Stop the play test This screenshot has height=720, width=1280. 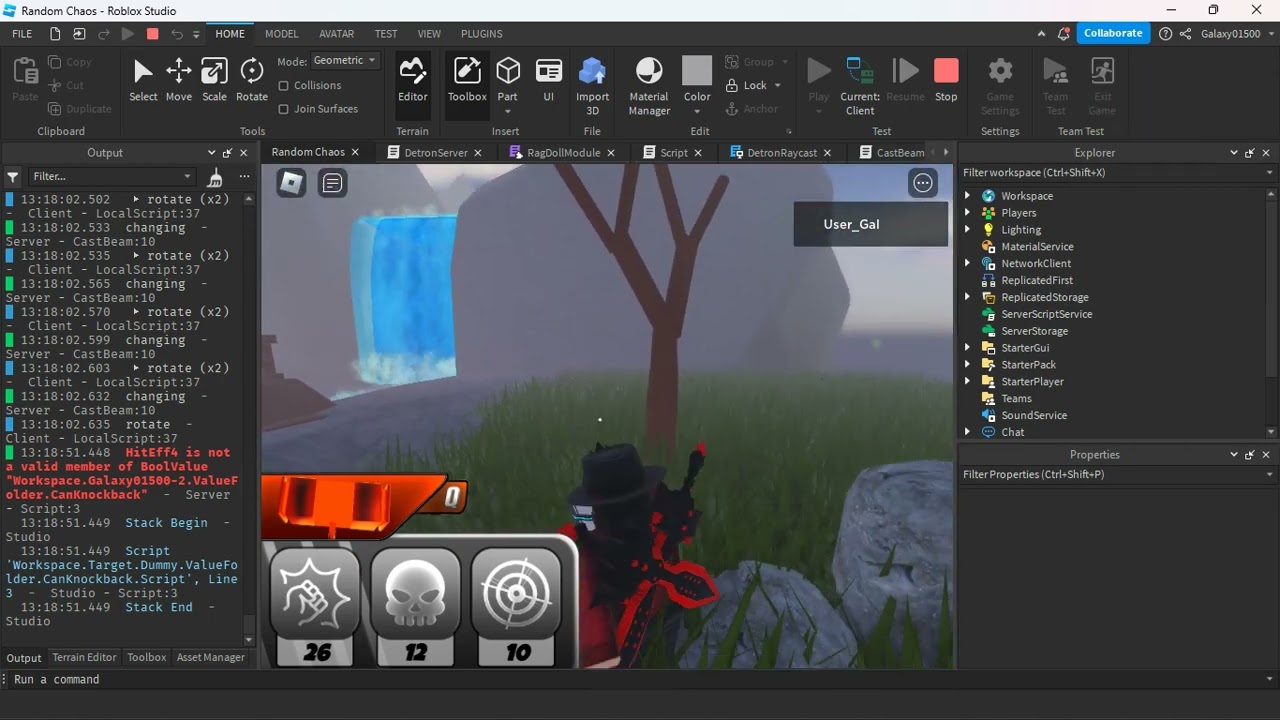click(x=946, y=79)
